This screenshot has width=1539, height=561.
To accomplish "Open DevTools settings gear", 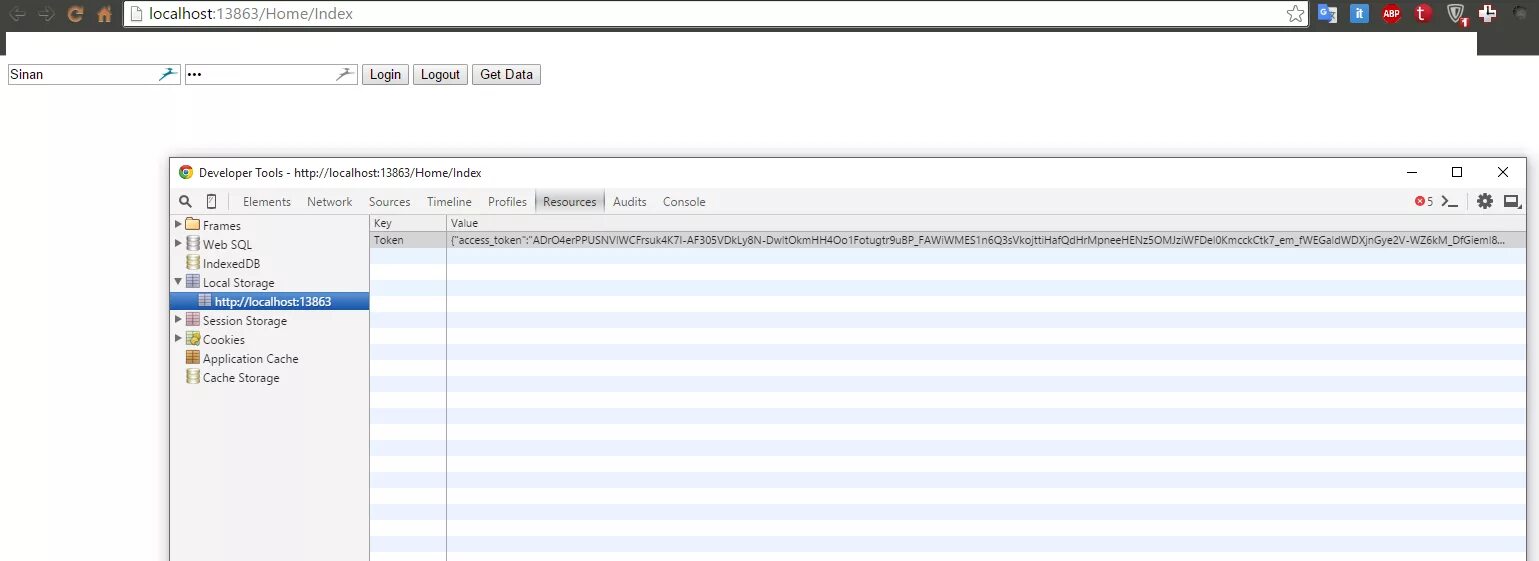I will coord(1485,201).
